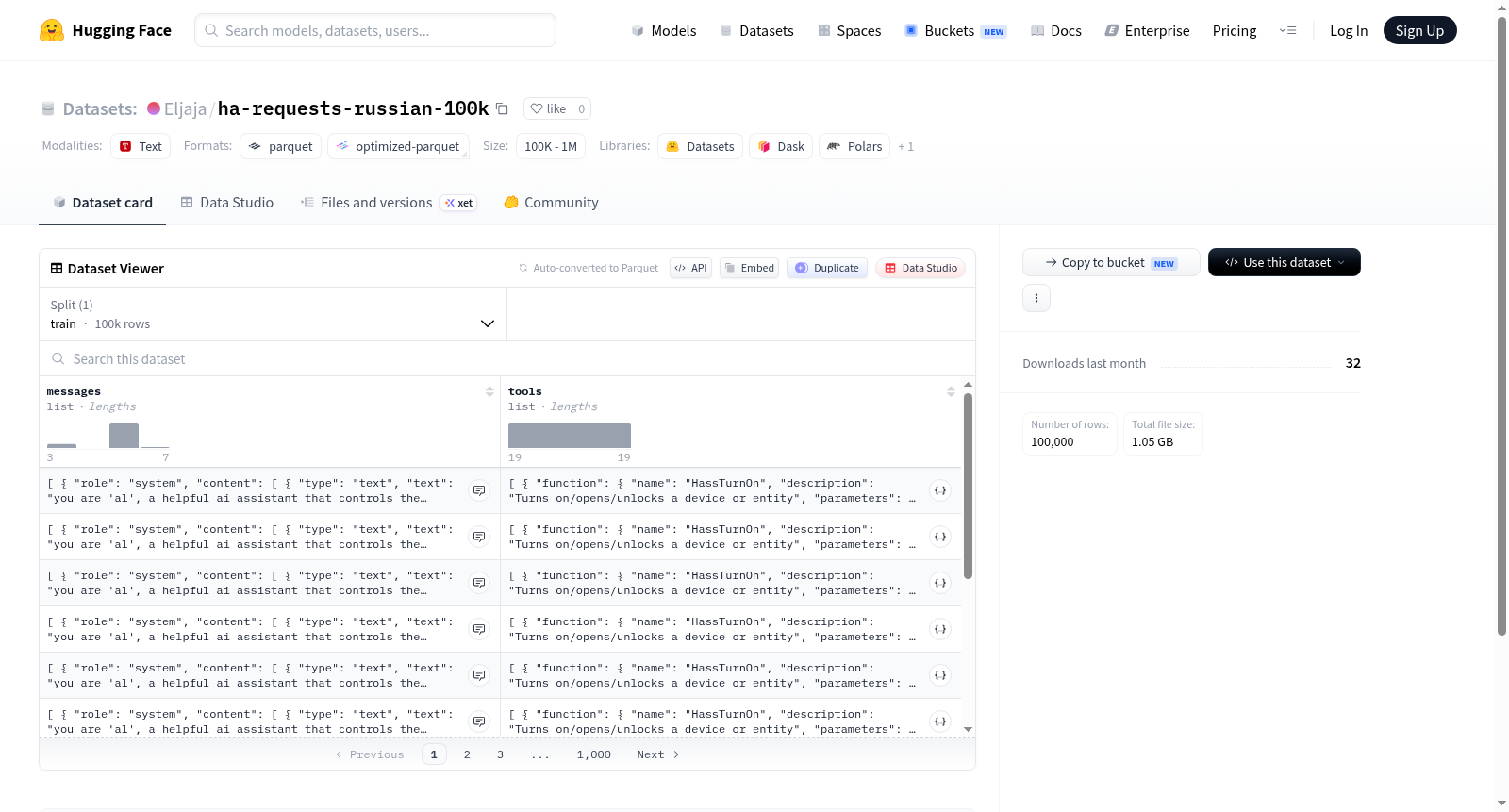Expand JSON braces icon in first tools row
This screenshot has height=812, width=1509.
tap(940, 490)
